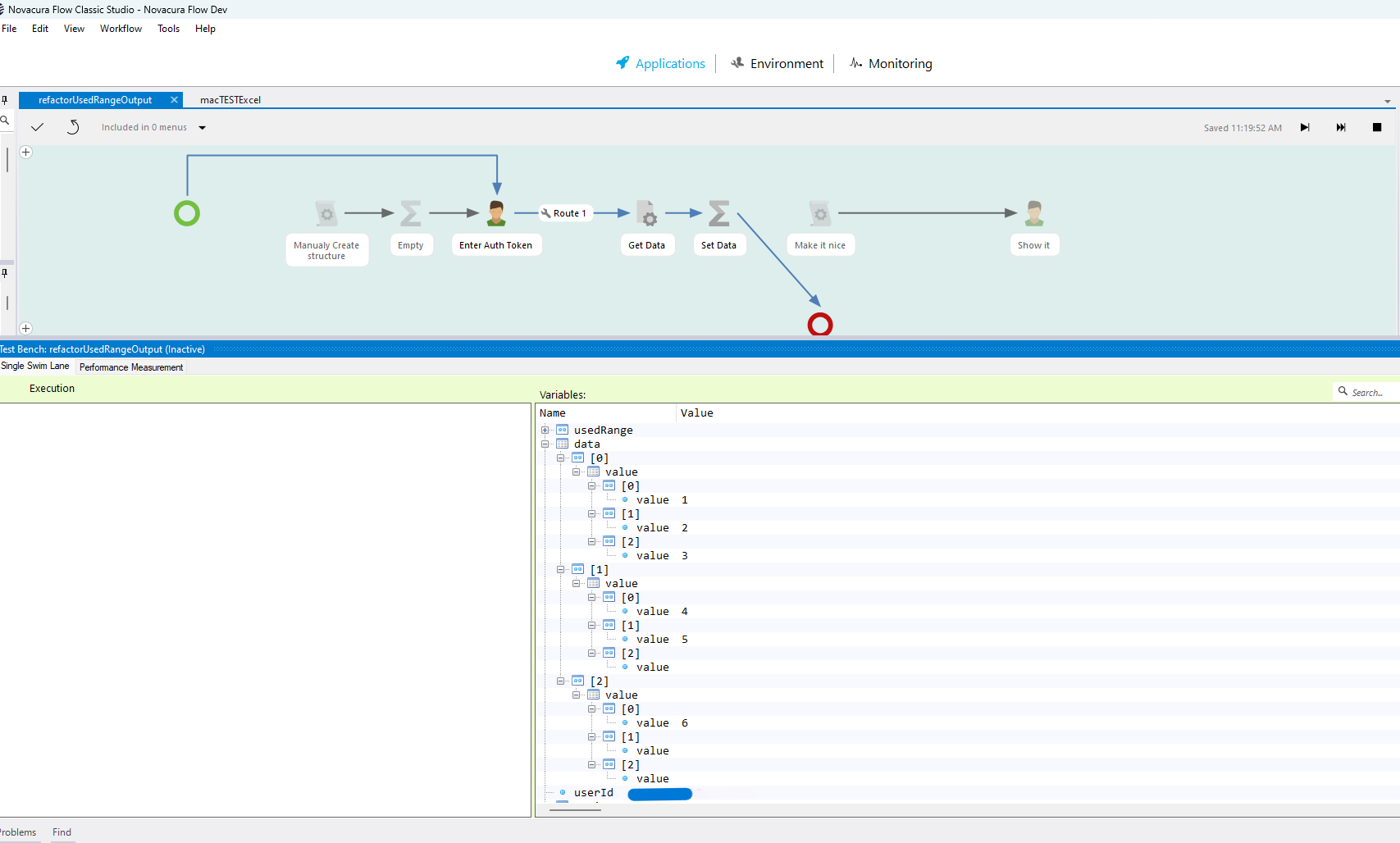Collapse the [1] node containing value 5
Image resolution: width=1400 pixels, height=843 pixels.
(x=592, y=626)
